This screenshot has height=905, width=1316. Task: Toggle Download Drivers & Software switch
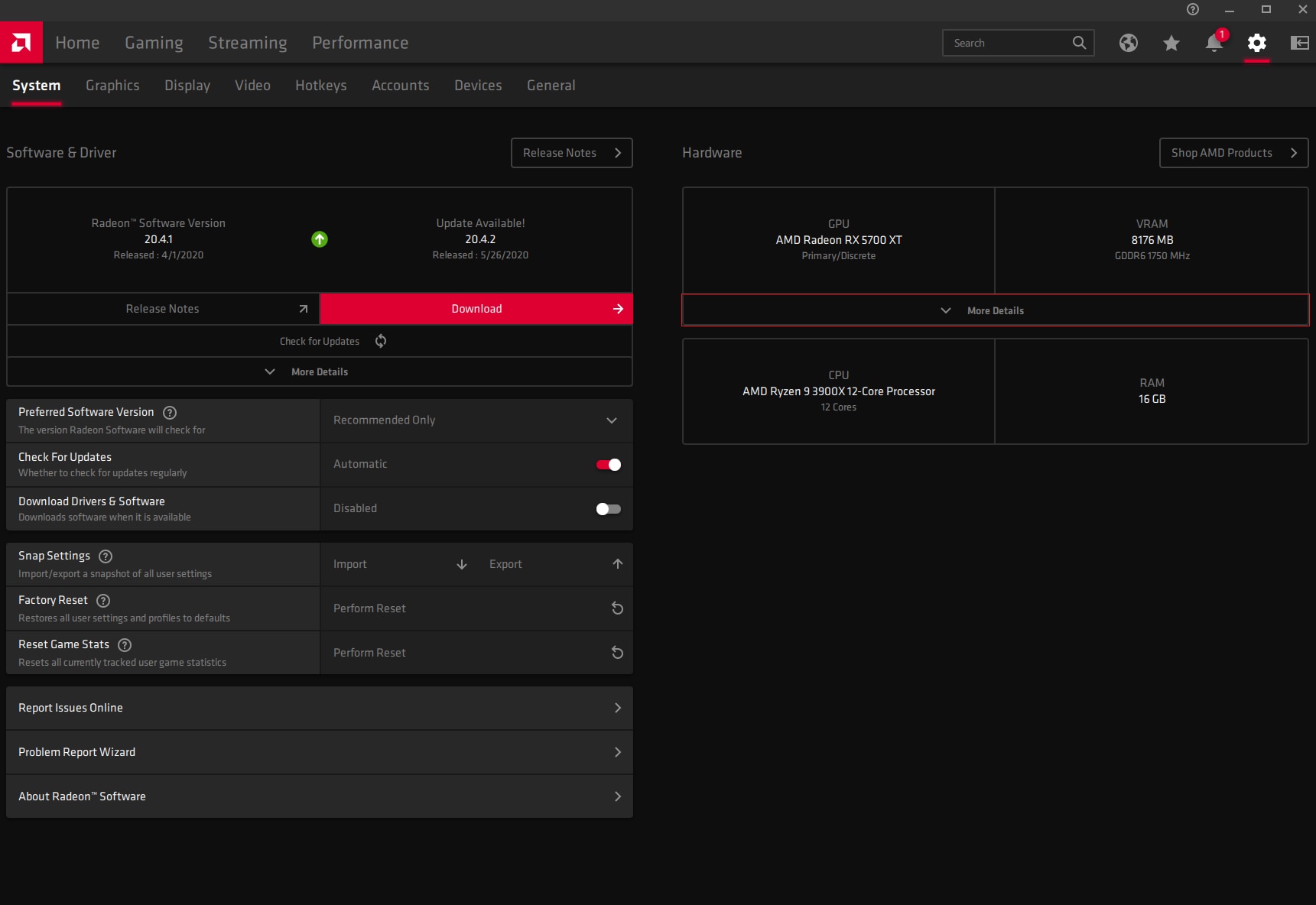pos(609,509)
